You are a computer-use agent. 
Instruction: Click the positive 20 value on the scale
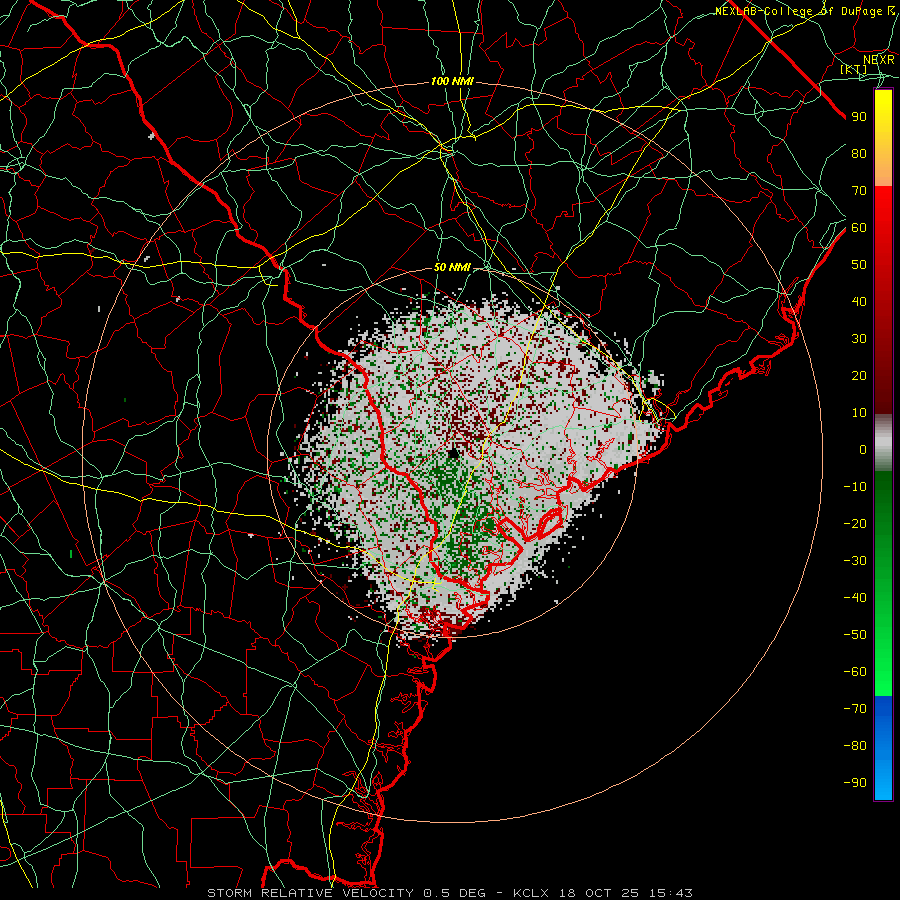[x=859, y=375]
